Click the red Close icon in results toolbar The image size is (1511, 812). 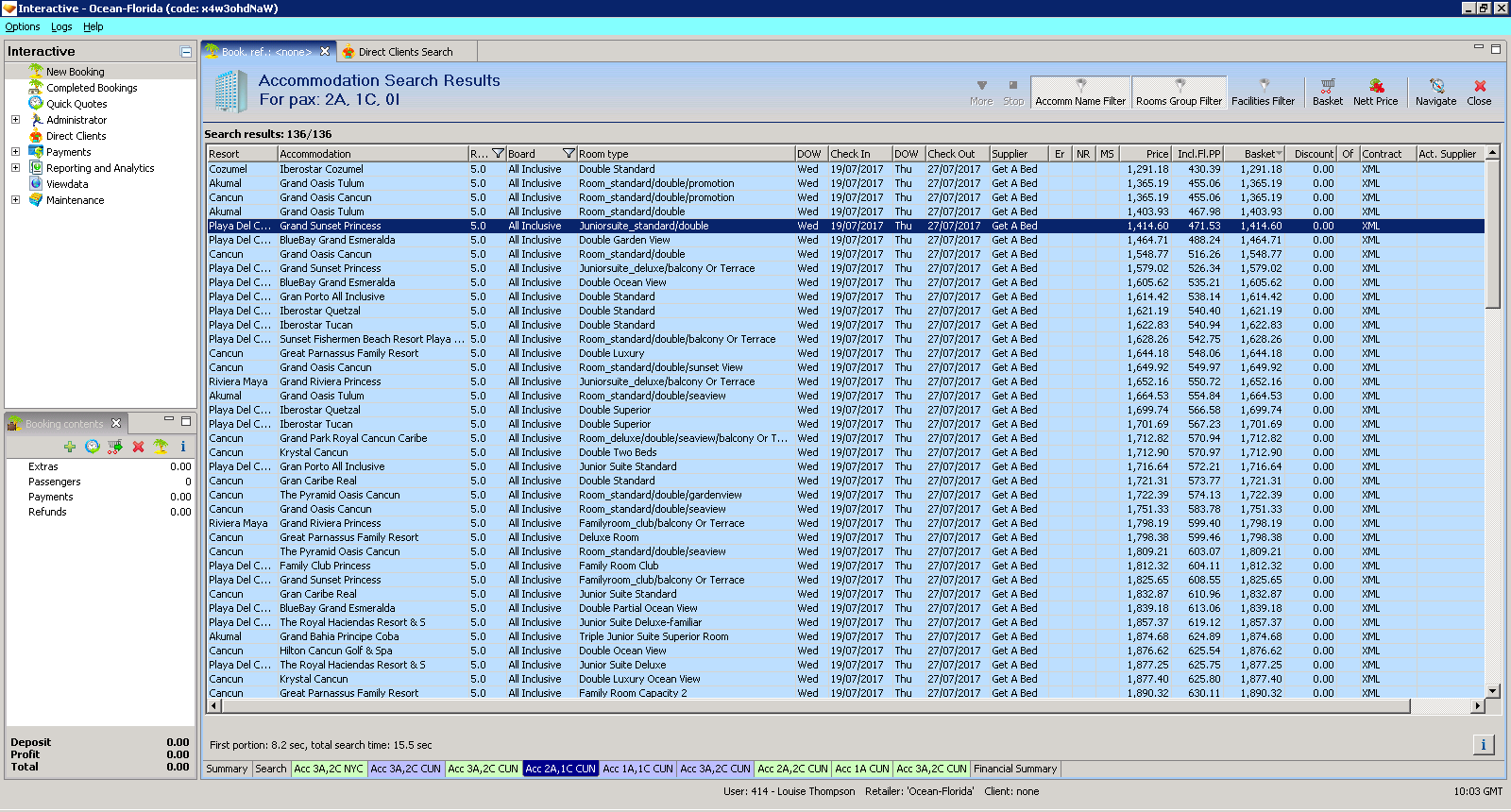coord(1479,92)
